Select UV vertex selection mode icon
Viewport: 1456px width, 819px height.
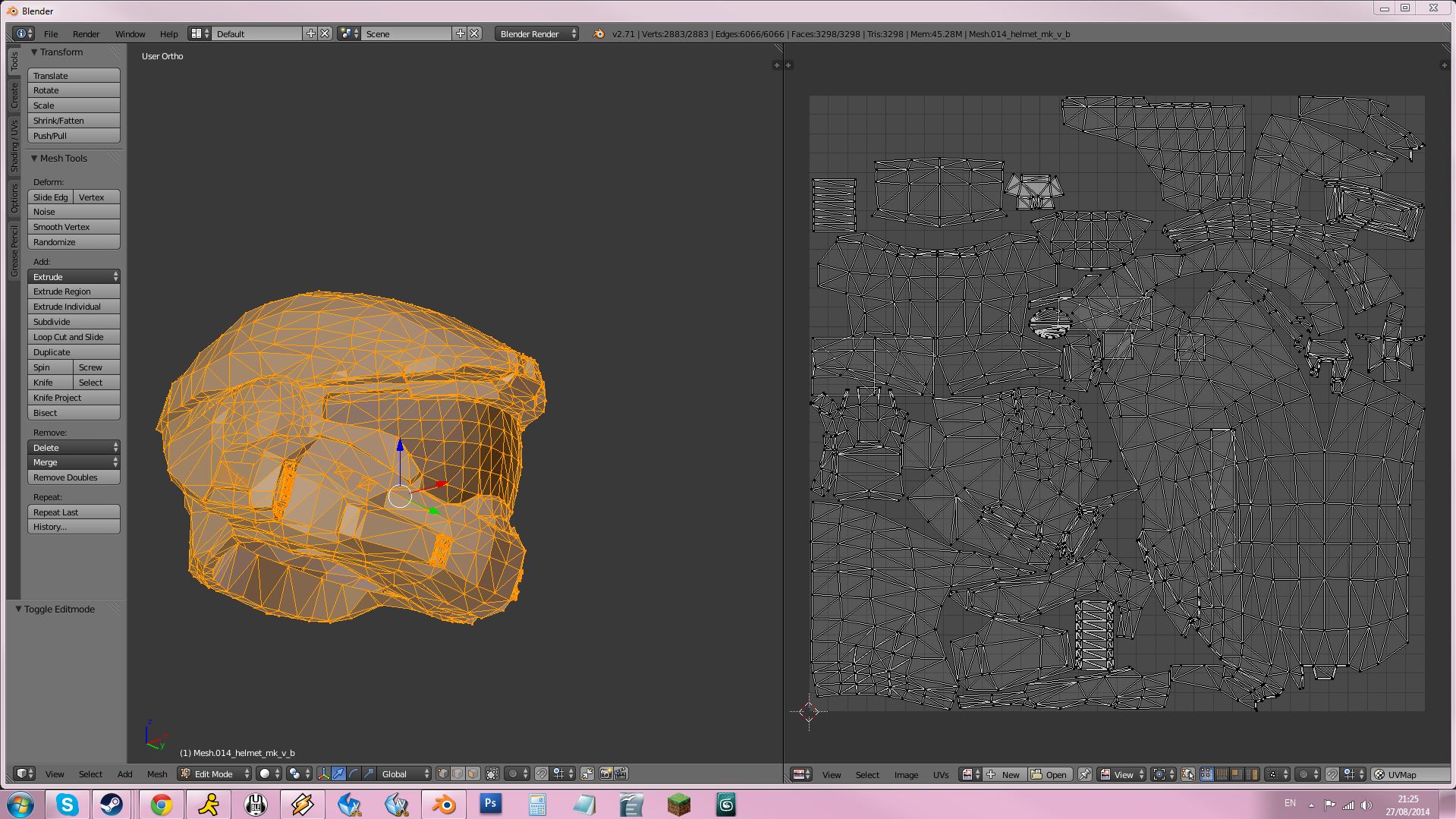click(1207, 774)
